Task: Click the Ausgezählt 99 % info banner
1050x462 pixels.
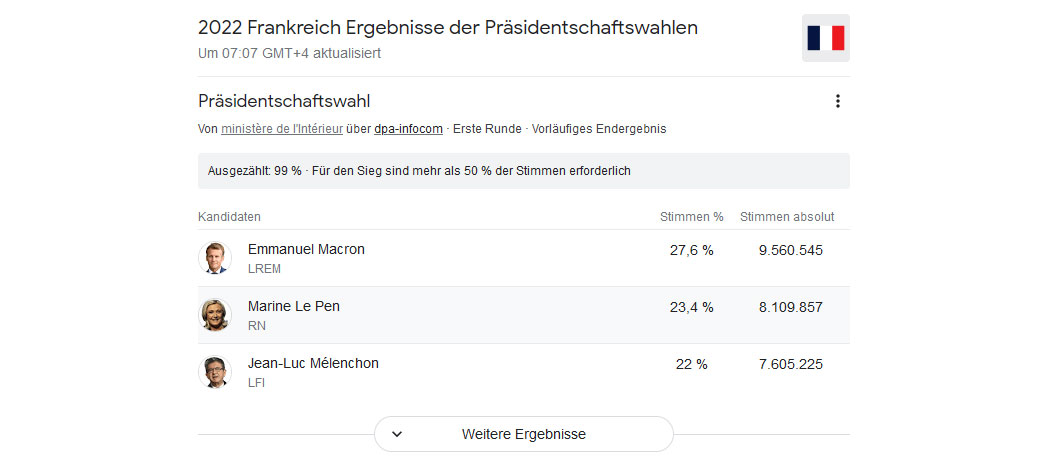Action: click(524, 171)
